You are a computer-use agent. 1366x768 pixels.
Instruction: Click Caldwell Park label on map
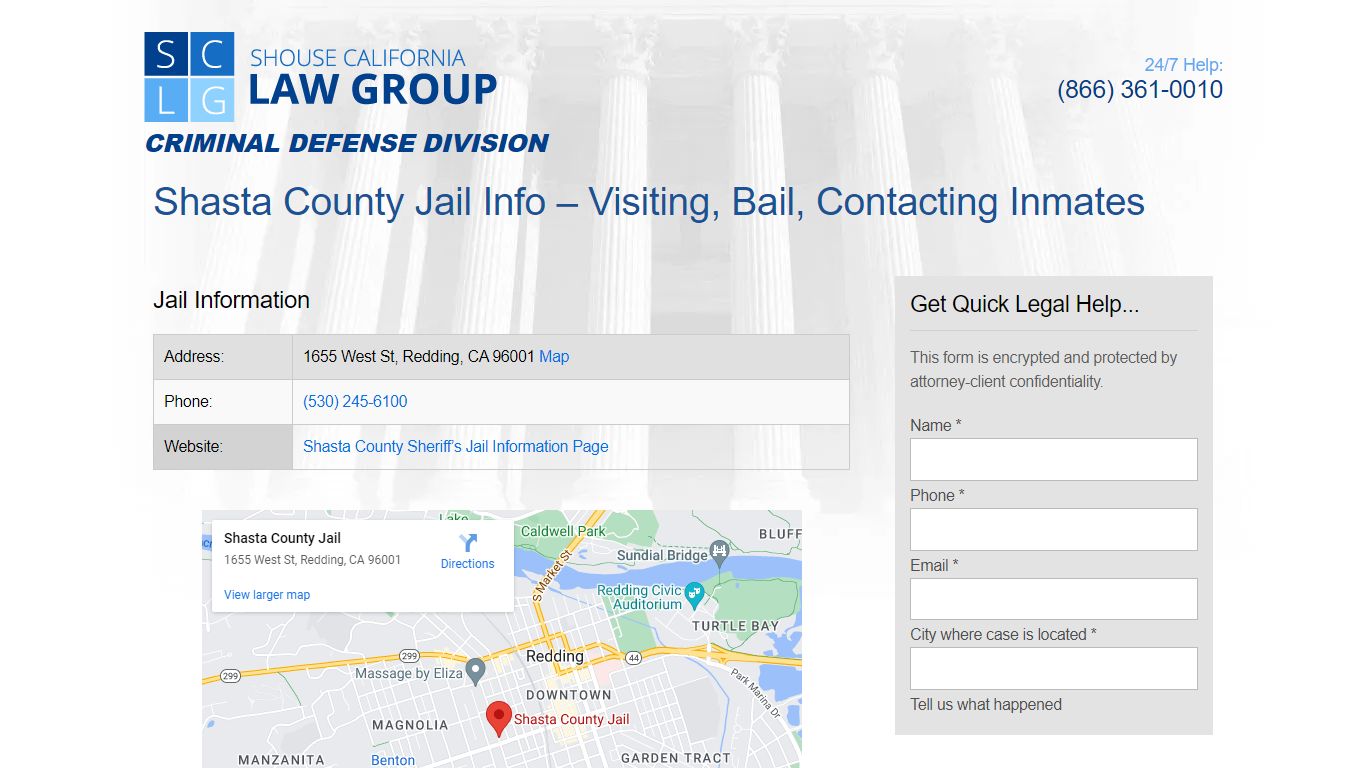(563, 531)
